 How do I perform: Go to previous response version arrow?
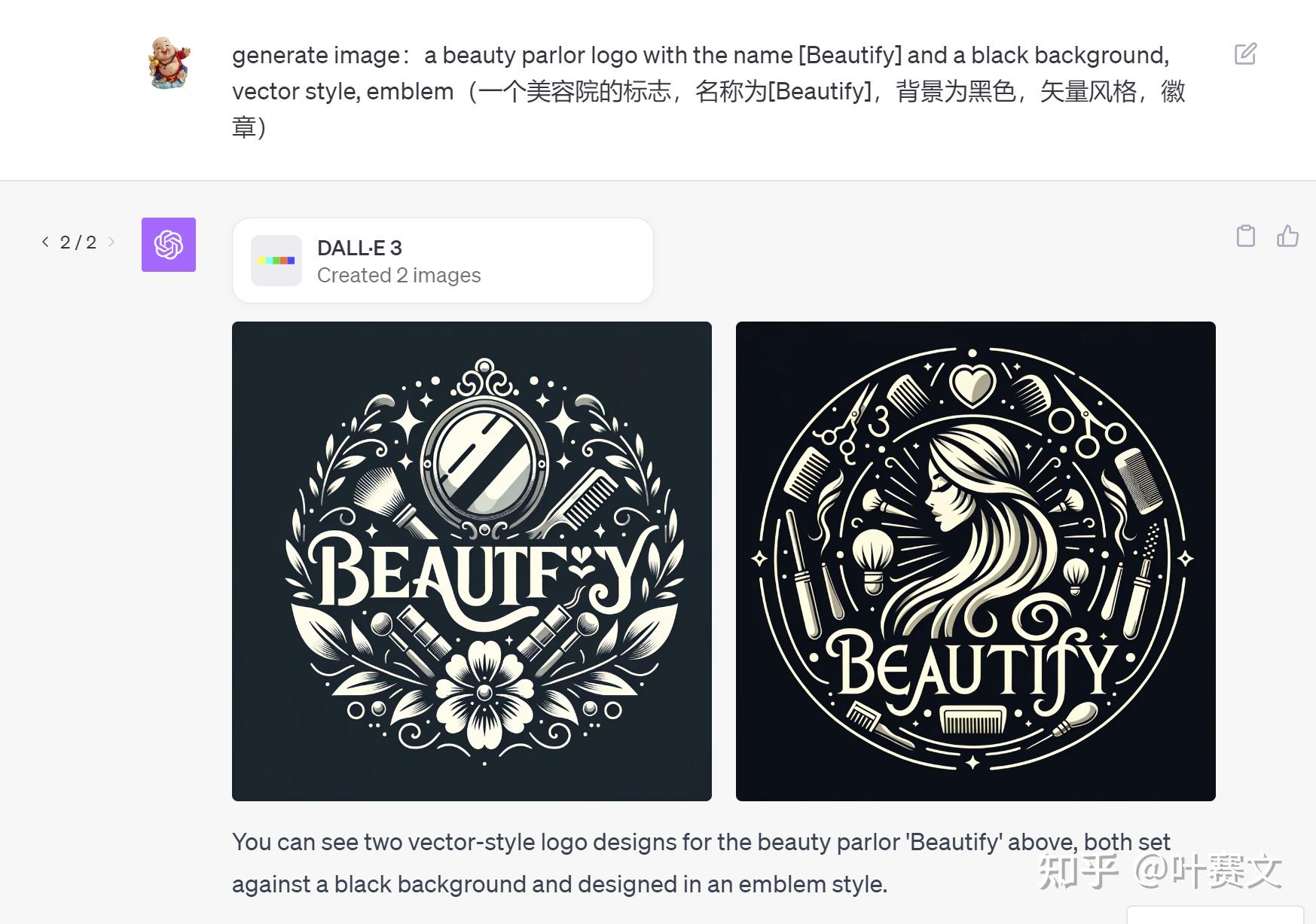pyautogui.click(x=45, y=242)
